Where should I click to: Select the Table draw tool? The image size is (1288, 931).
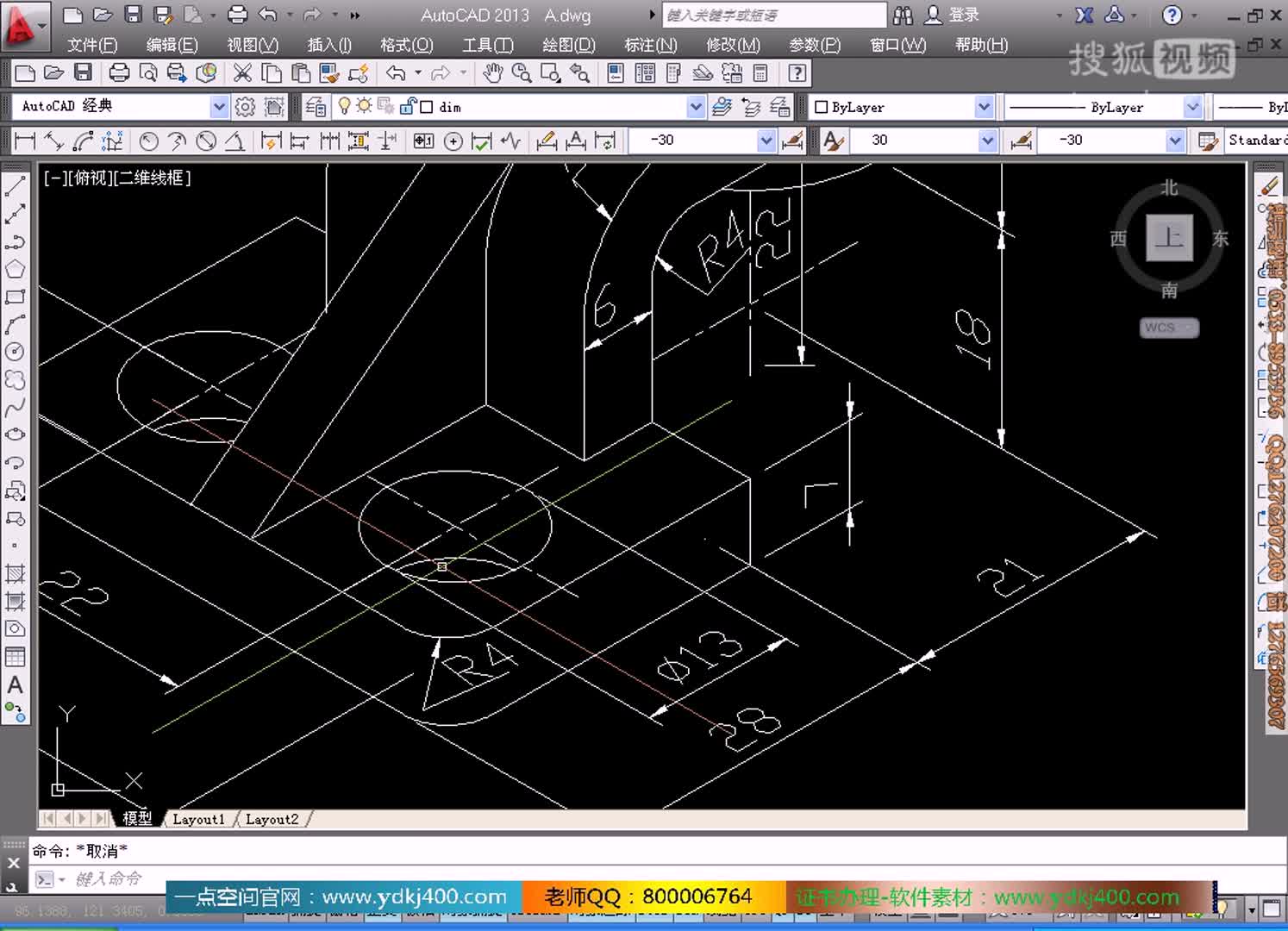point(15,657)
